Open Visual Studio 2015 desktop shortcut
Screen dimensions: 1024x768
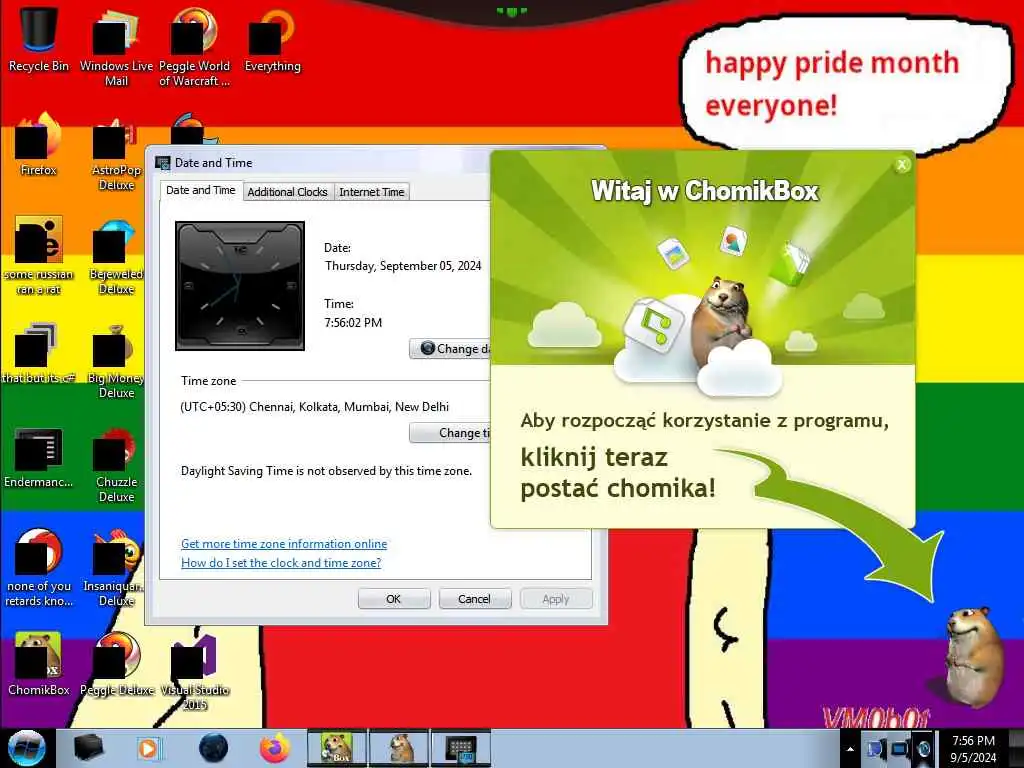(x=194, y=671)
